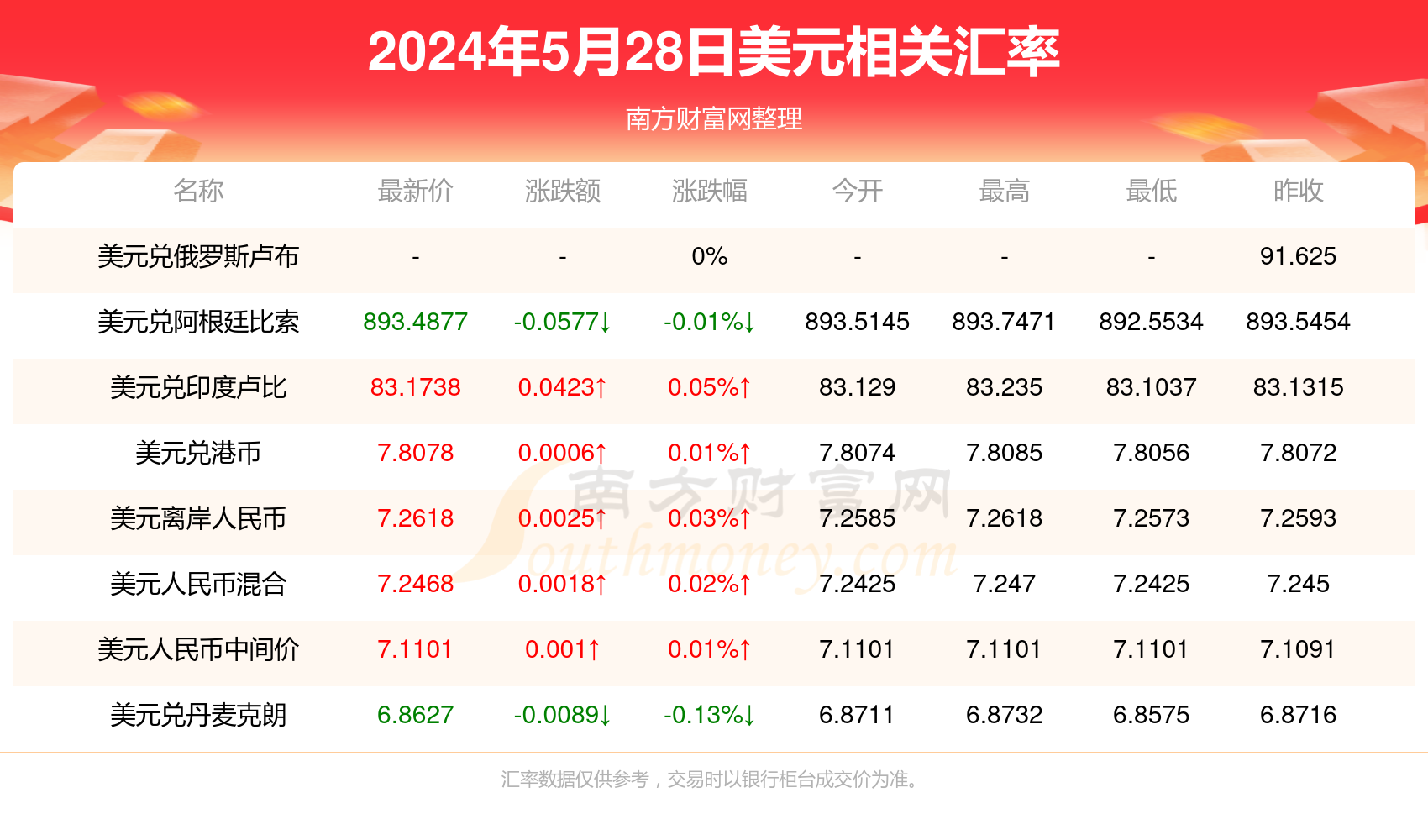The width and height of the screenshot is (1428, 840).
Task: Click the title 2024年5月28日美元相关汇率
Action: 714,52
